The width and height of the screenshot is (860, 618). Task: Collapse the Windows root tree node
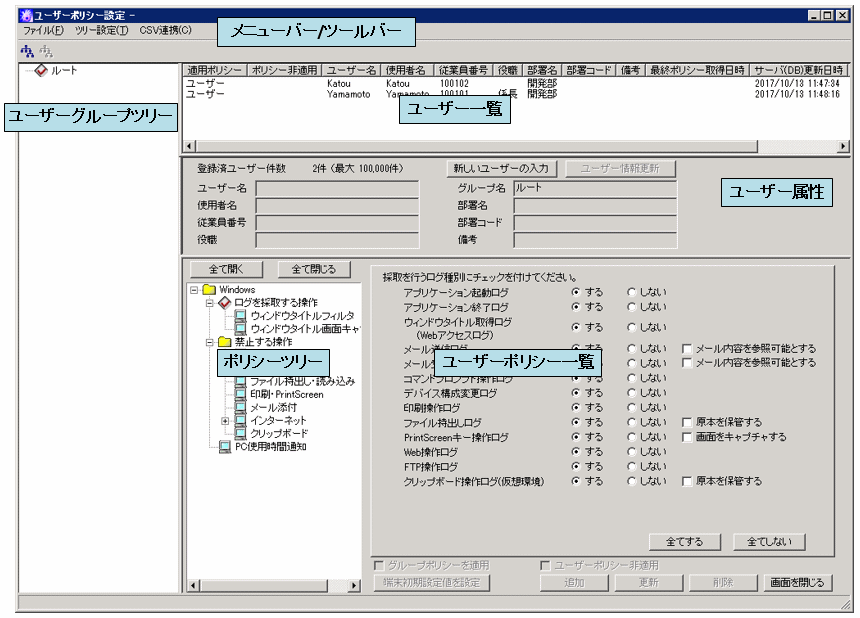point(193,291)
